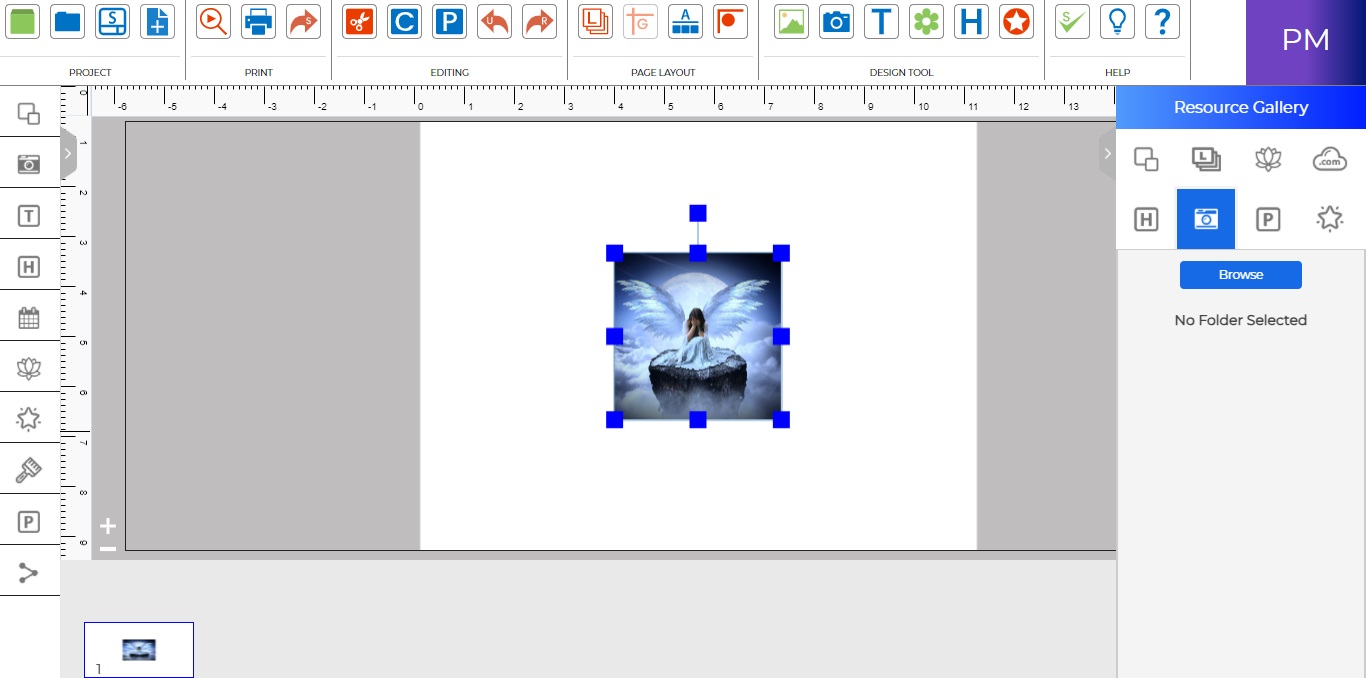The image size is (1366, 678).
Task: Select the Text 'T' design tool
Action: 881,21
